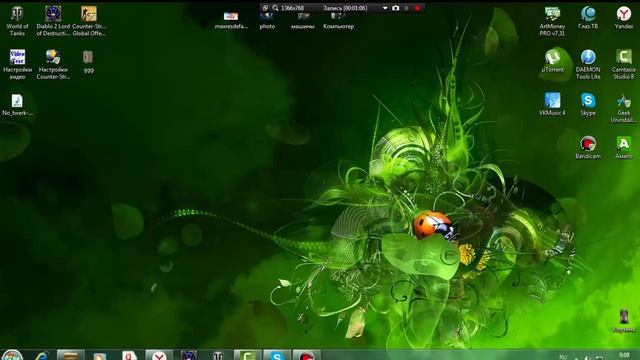
Task: Switch to World of Tanks taskbar icon
Action: 218,355
